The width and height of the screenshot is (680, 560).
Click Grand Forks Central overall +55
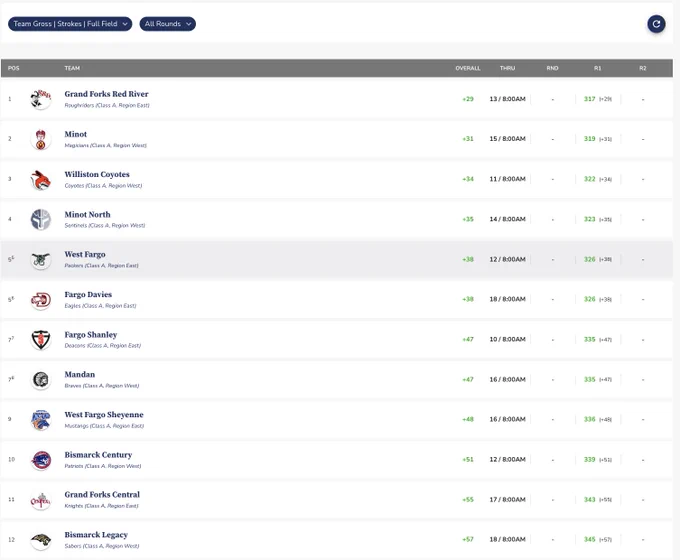(468, 500)
